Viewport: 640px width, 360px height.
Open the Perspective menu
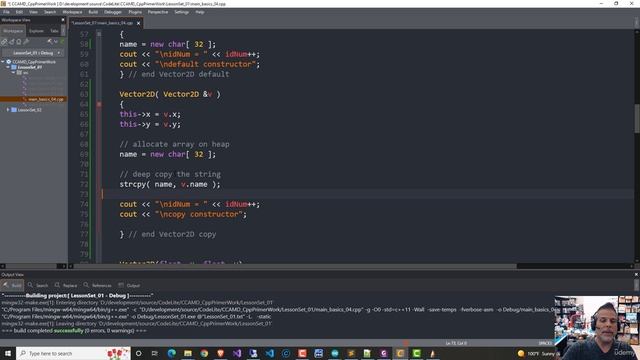158,12
